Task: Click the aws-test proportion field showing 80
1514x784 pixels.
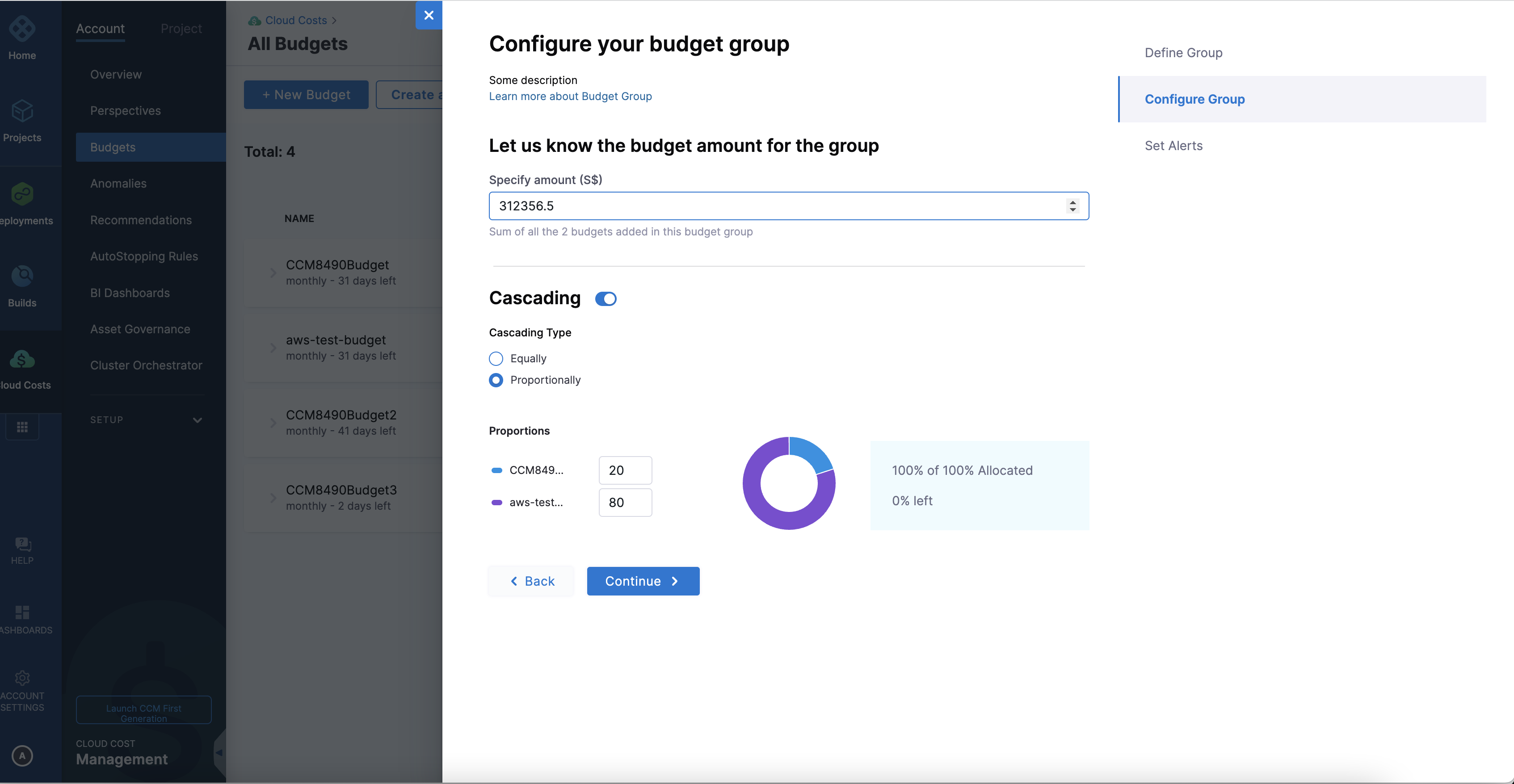Action: click(x=625, y=503)
